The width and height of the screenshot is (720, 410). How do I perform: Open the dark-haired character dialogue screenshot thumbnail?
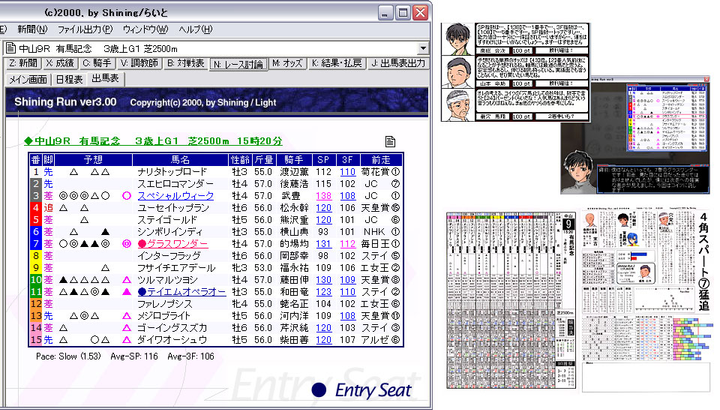coord(636,135)
